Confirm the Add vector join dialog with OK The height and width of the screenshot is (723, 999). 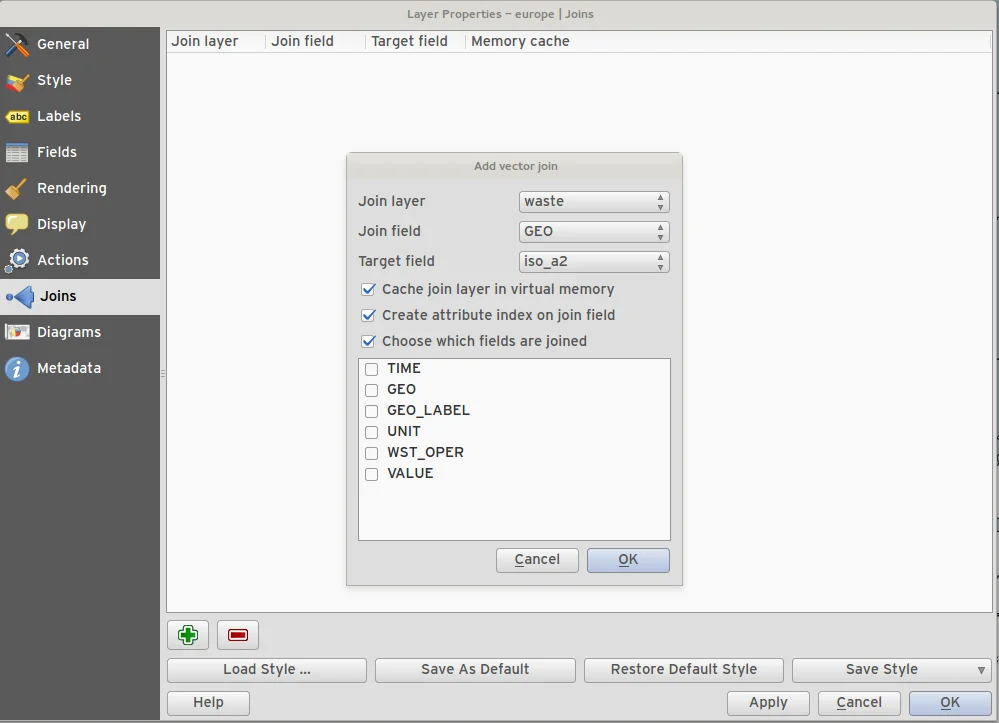click(x=628, y=560)
